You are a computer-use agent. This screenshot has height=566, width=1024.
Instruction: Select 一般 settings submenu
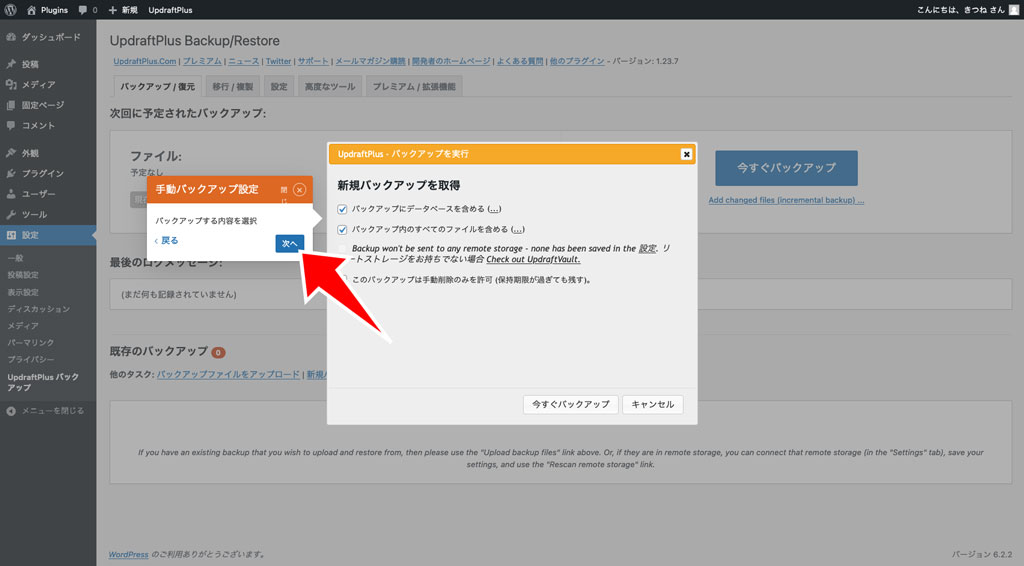(x=16, y=258)
